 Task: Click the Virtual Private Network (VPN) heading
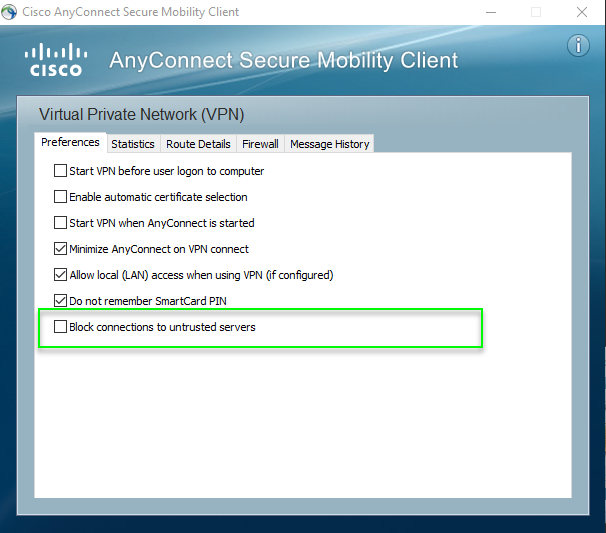click(141, 114)
